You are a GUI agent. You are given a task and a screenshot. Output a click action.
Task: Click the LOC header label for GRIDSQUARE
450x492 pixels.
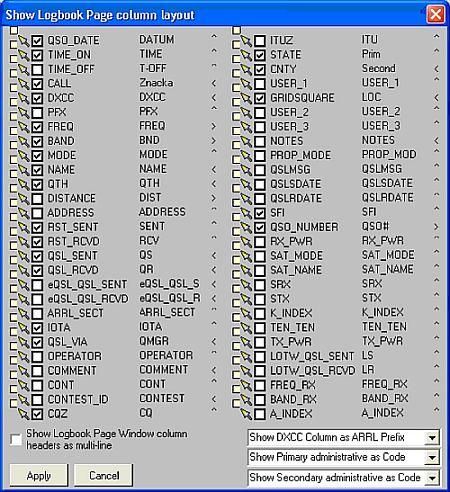tap(371, 97)
